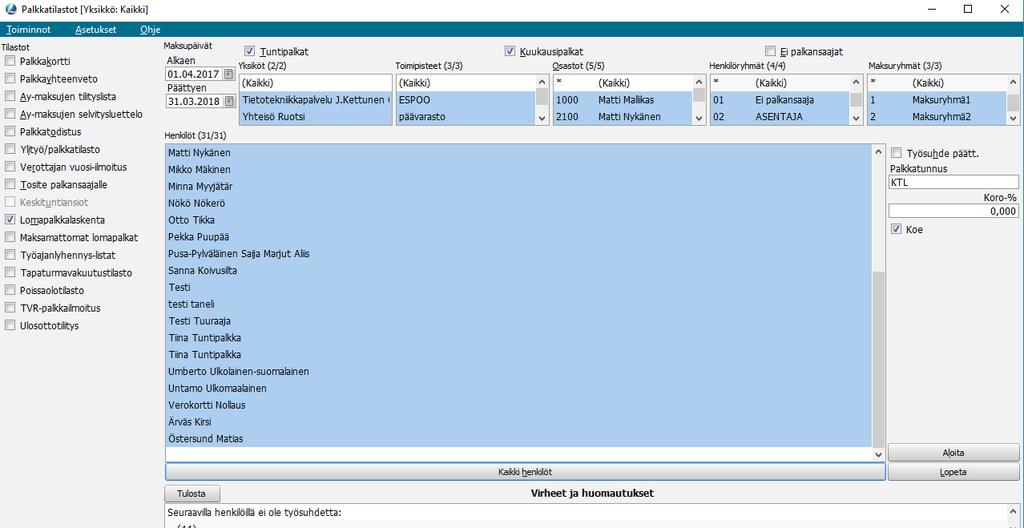Select (Kaikki) in Yksiköt list

pos(315,83)
